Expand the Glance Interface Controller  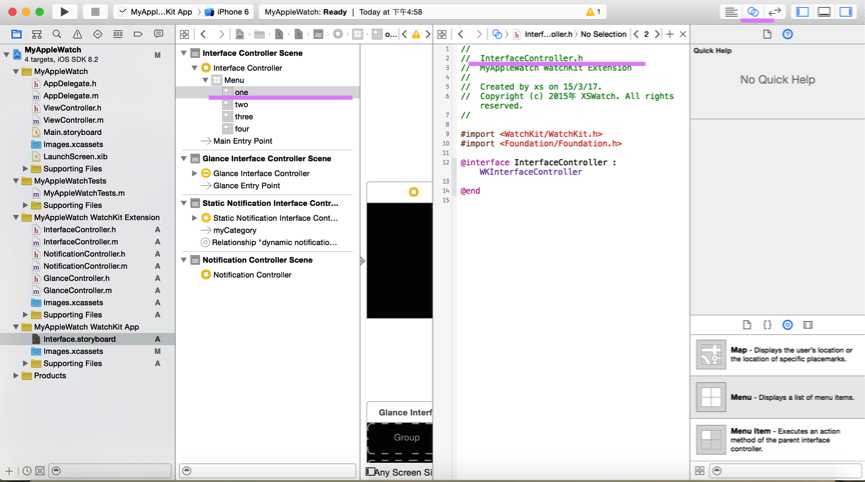(x=194, y=173)
